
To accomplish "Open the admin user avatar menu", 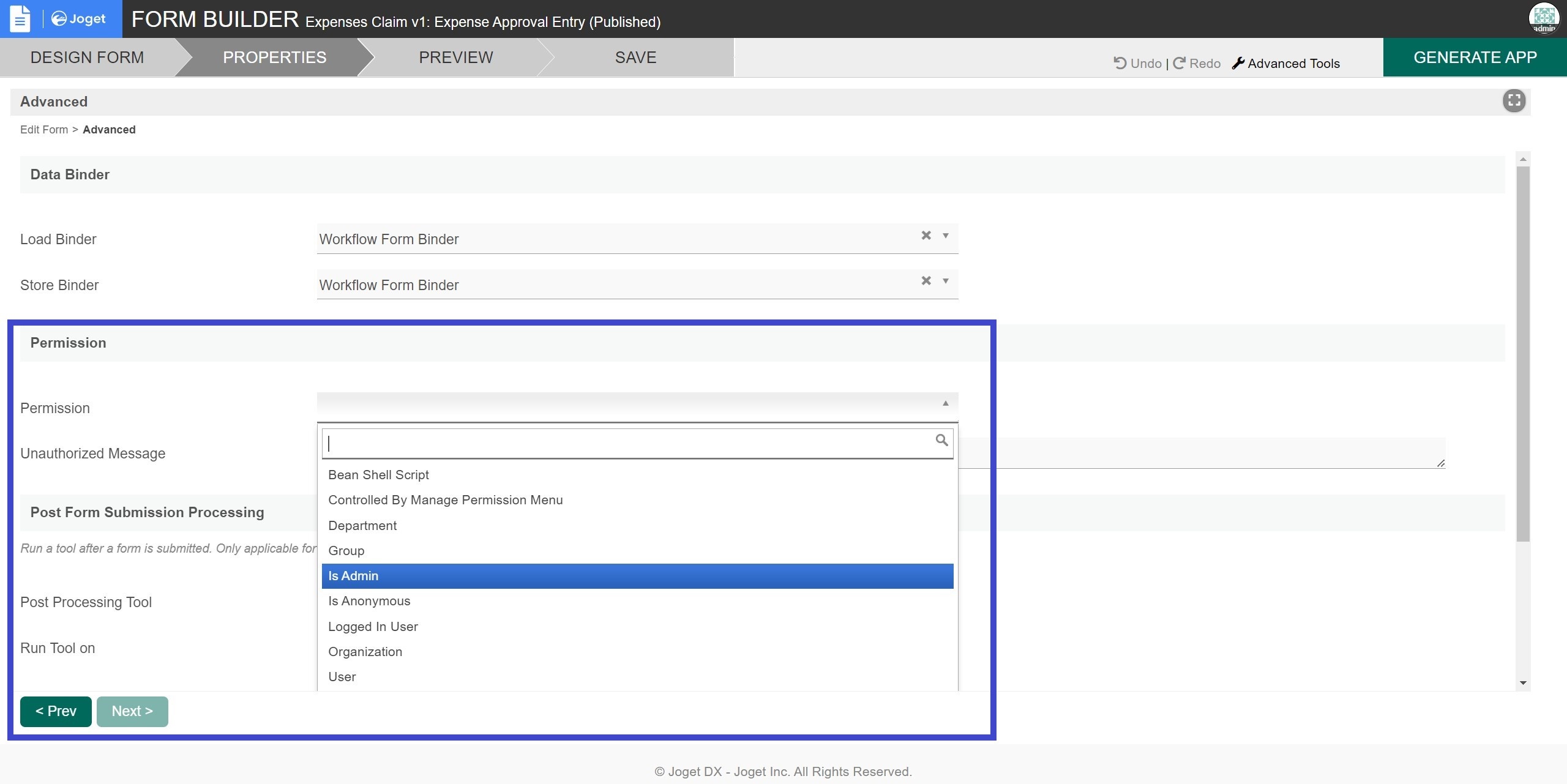I will tap(1543, 18).
